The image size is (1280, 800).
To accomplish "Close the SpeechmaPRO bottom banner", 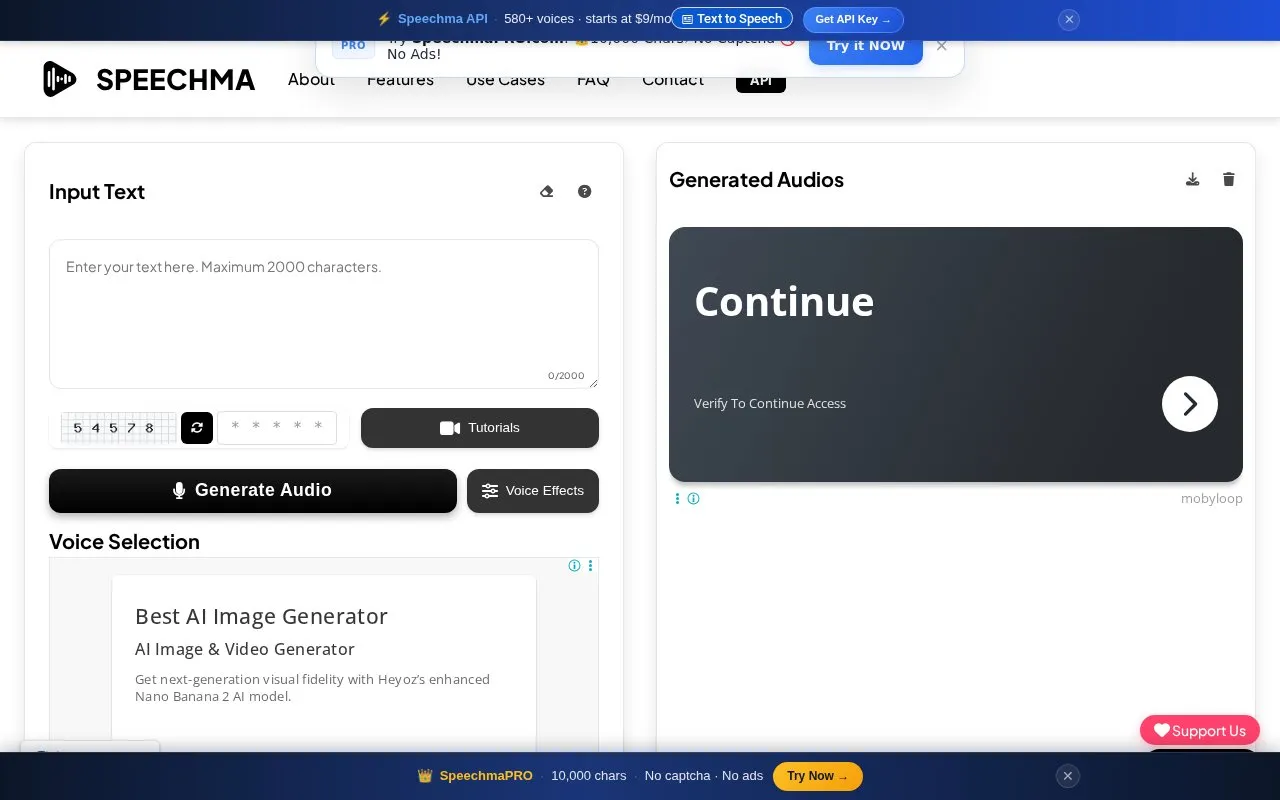I will pyautogui.click(x=1068, y=776).
